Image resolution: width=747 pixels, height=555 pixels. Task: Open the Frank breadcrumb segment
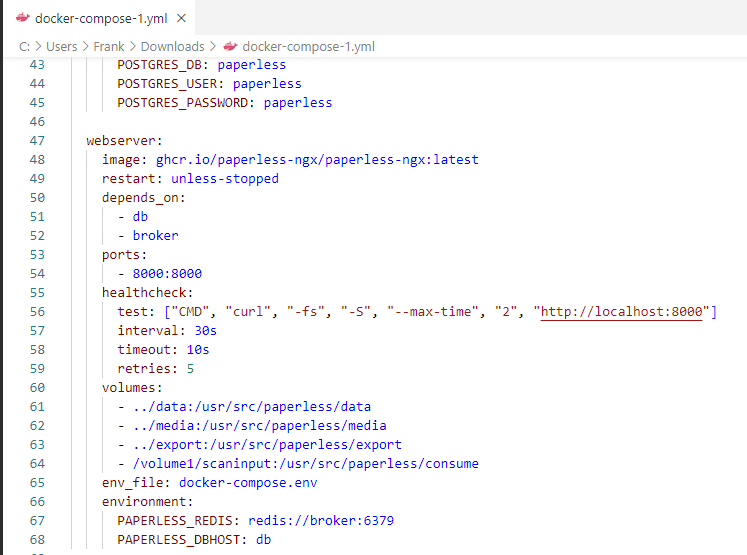[x=109, y=47]
